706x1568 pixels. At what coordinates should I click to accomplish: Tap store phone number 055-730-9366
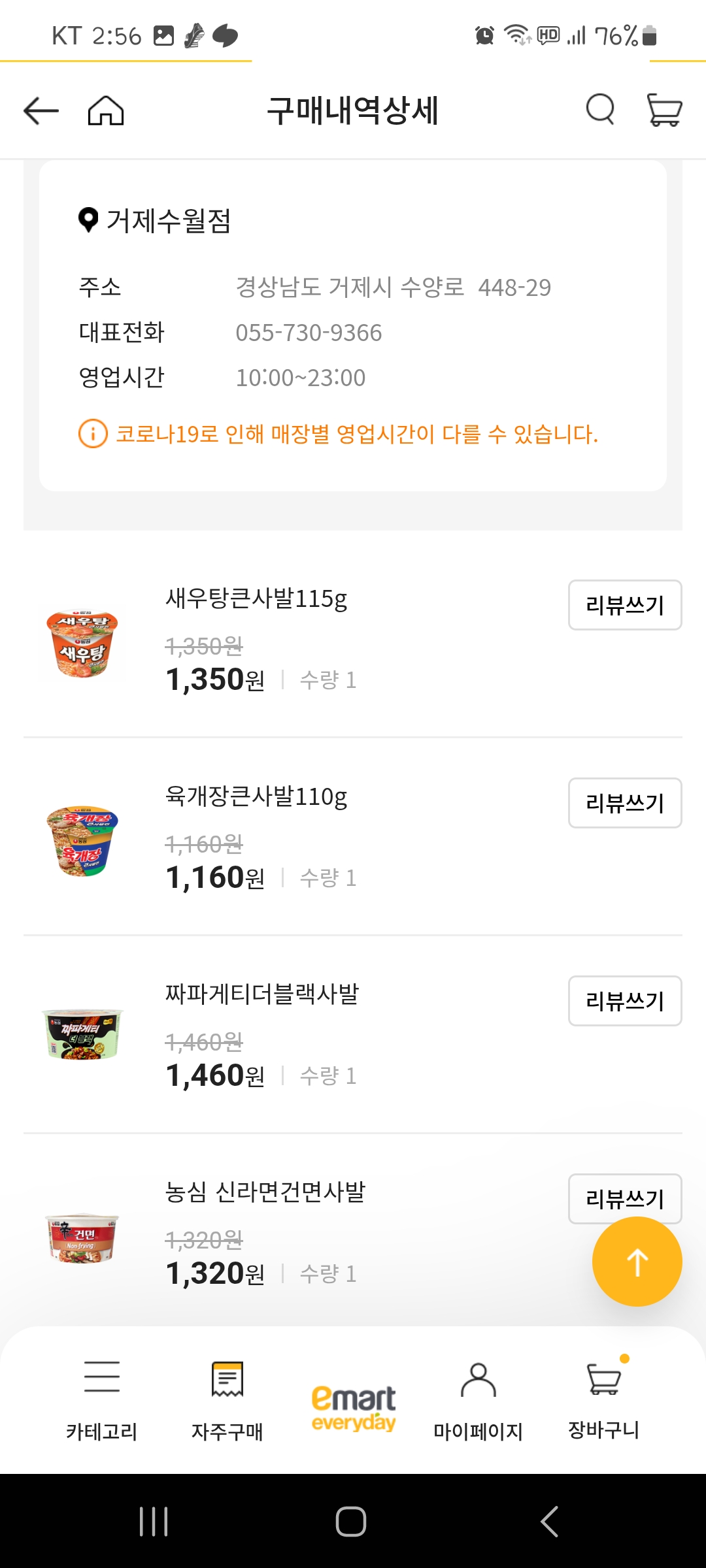coord(309,333)
